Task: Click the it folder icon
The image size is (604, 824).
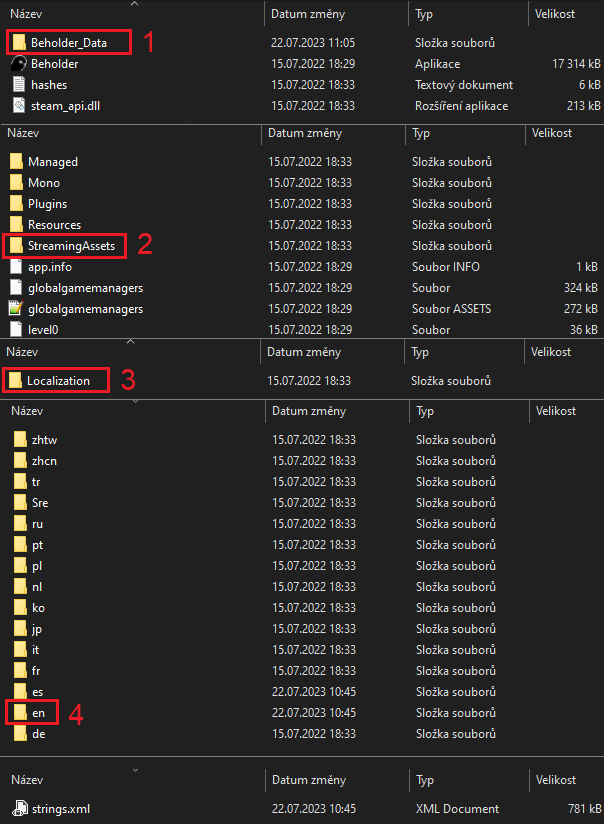Action: [x=20, y=650]
